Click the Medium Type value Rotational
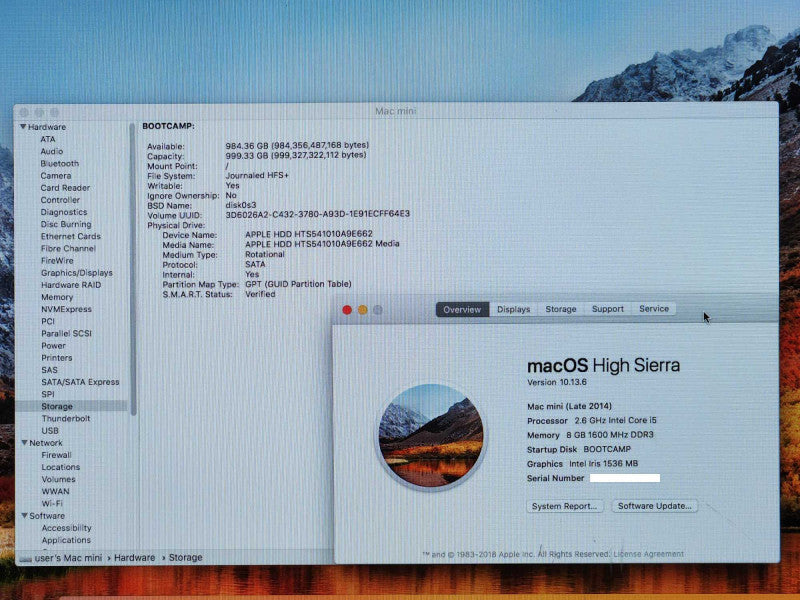This screenshot has width=800, height=600. pos(264,254)
